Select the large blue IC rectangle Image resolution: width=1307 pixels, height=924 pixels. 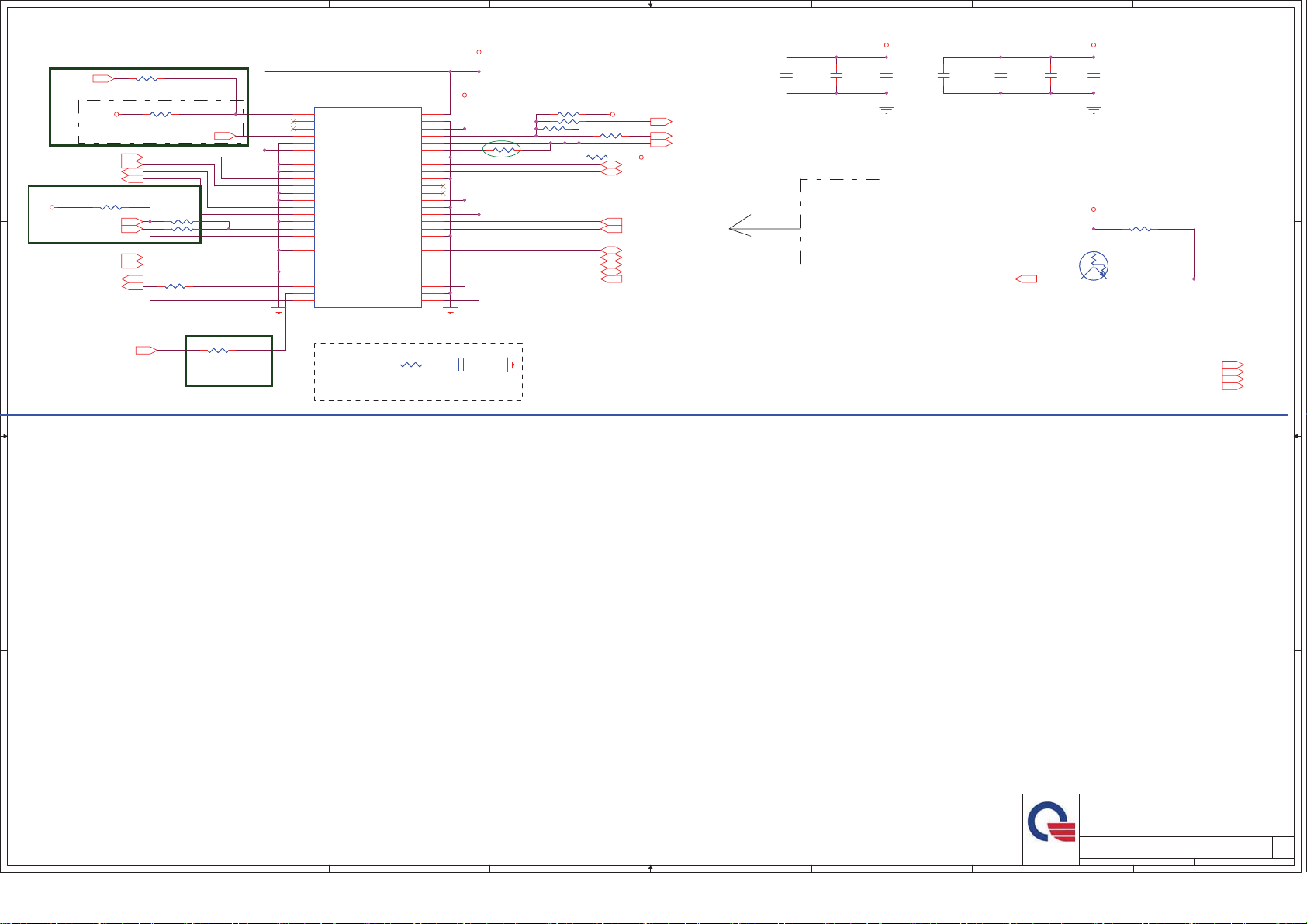tap(368, 207)
